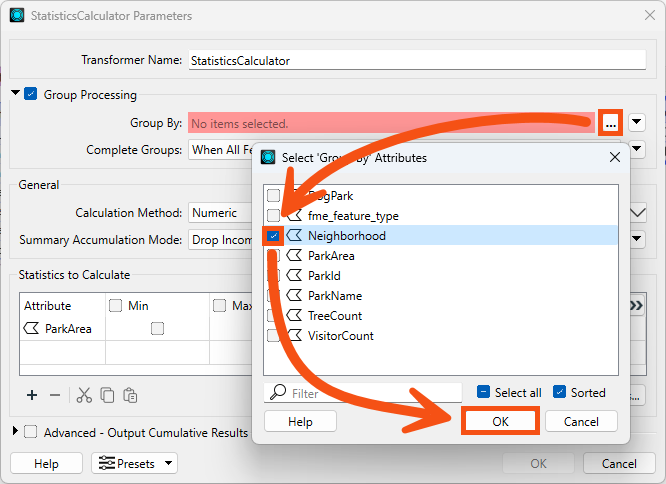Screen dimensions: 666x484
Task: Click the remove row minus icon
Action: tap(55, 395)
